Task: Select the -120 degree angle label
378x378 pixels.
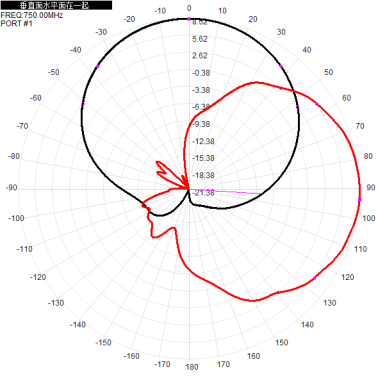Action: pos(38,277)
